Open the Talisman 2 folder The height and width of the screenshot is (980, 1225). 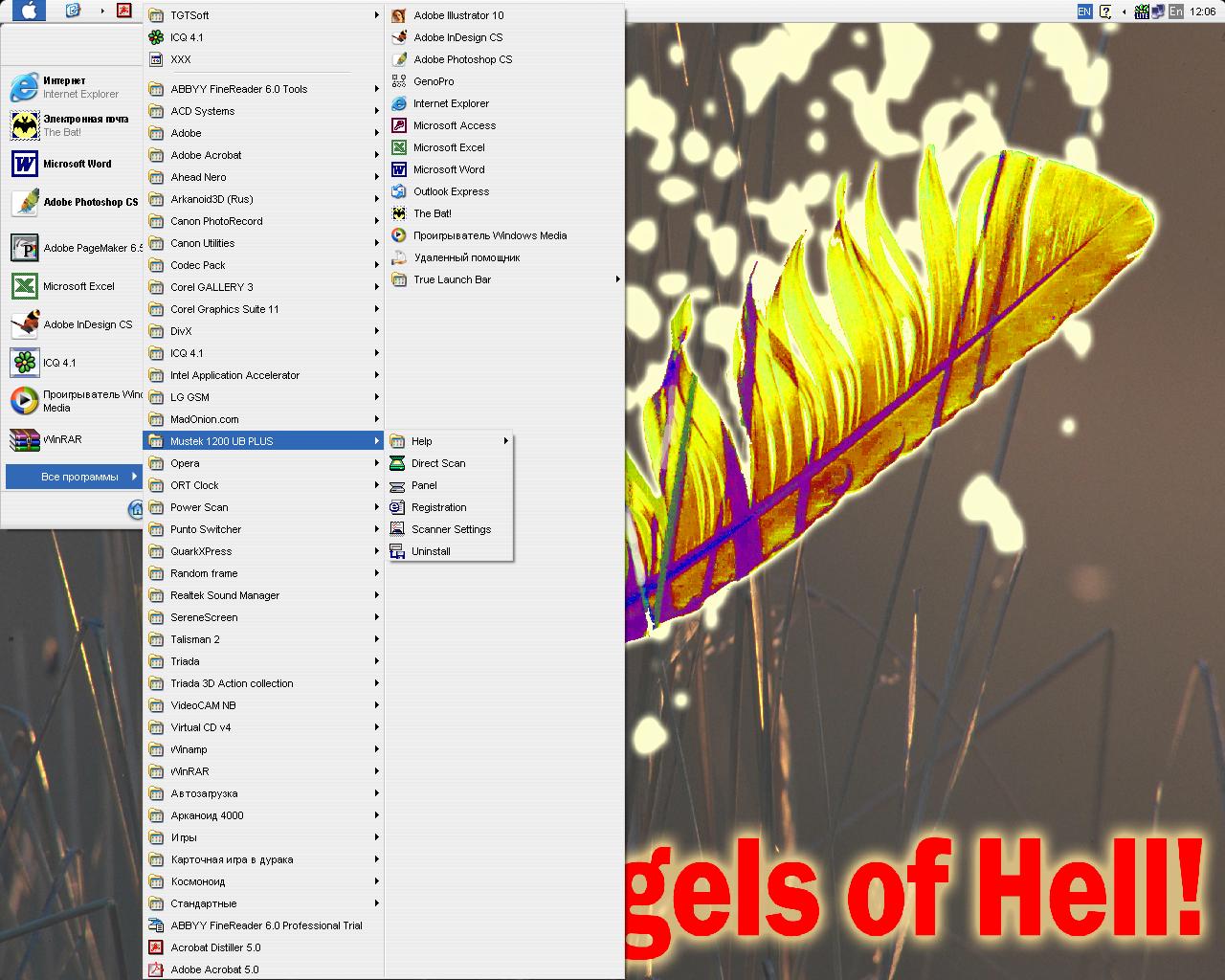263,639
